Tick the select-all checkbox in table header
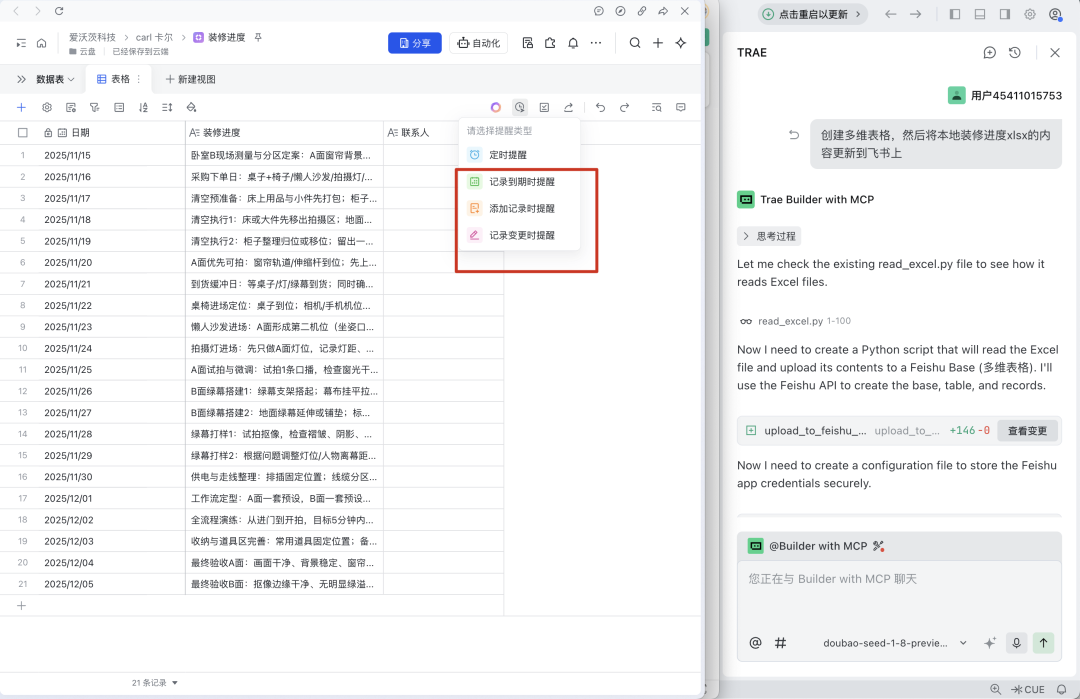 [x=22, y=132]
